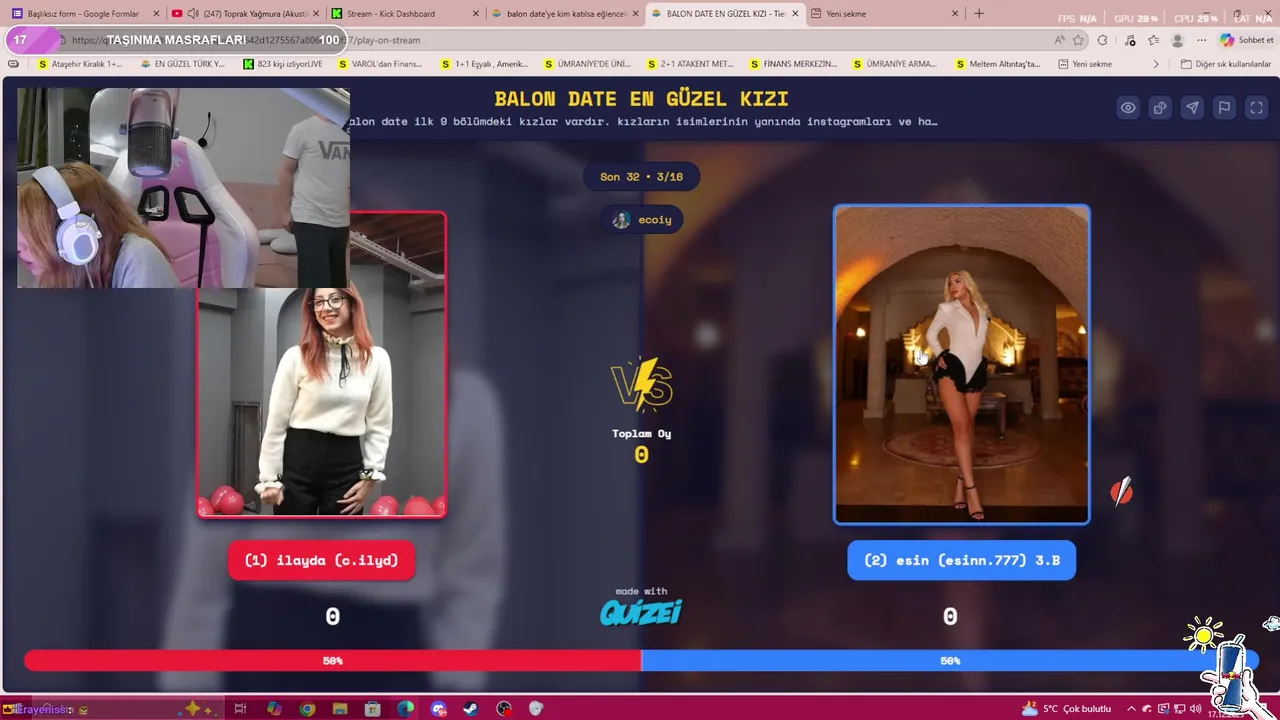Click the media control music note icon
Screen dimensions: 1280x720
click(1130, 40)
